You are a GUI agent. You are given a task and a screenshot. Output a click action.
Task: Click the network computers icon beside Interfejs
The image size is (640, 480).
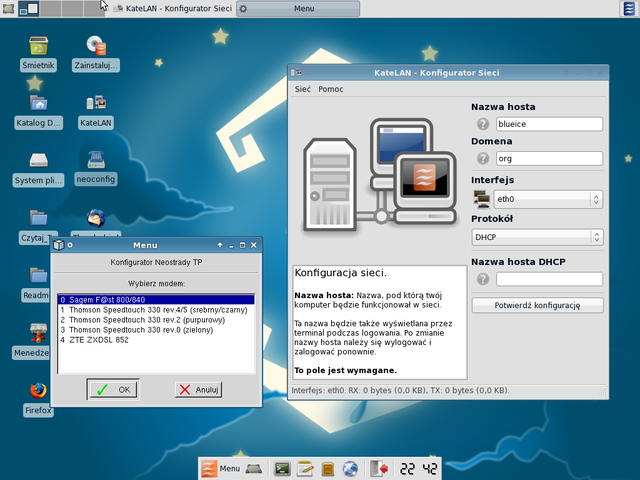(482, 199)
